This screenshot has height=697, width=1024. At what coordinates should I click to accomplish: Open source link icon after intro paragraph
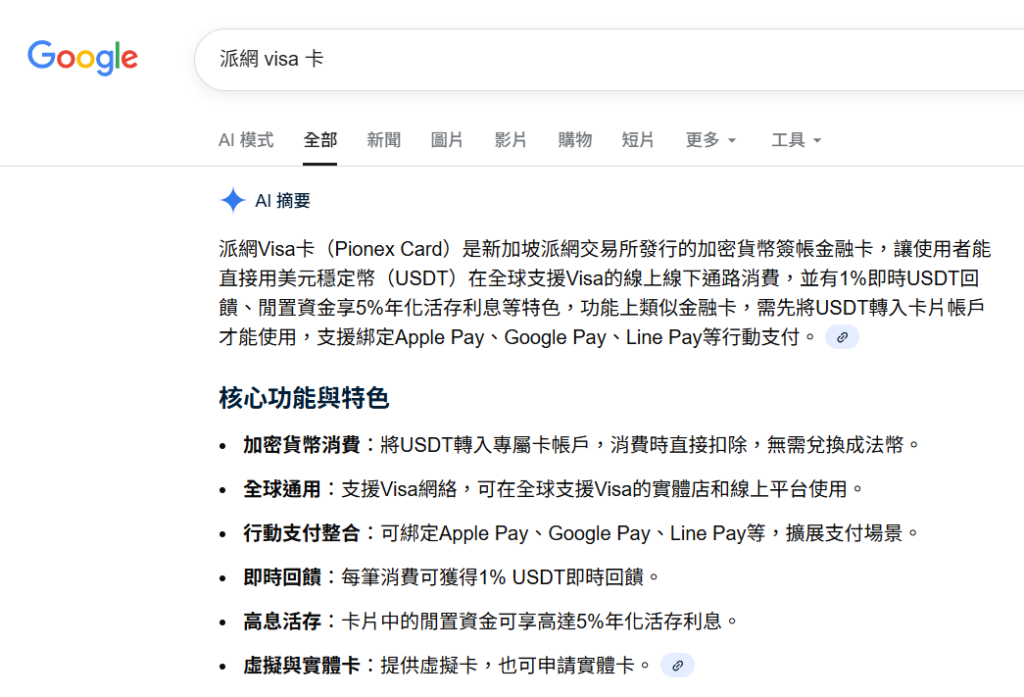841,338
